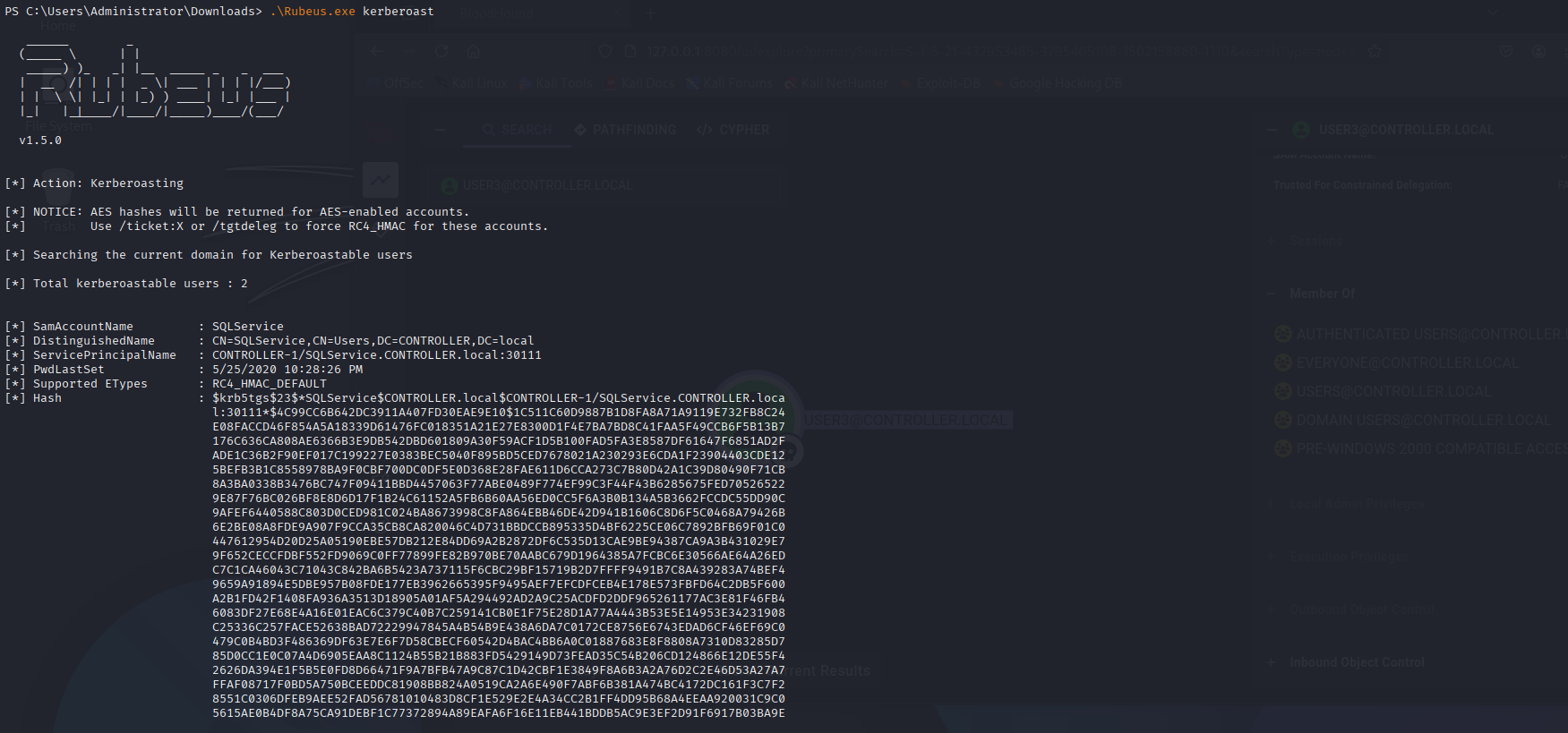Click USER3@CONTROLLER.LOCAL panel header title
Image resolution: width=1568 pixels, height=733 pixels.
click(1406, 130)
